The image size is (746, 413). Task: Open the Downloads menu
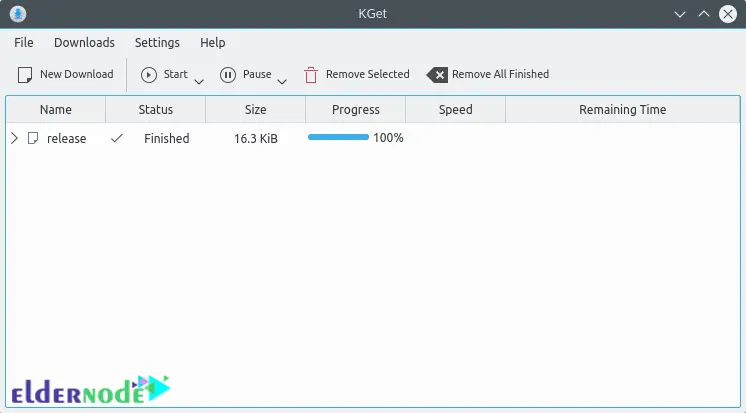[84, 43]
